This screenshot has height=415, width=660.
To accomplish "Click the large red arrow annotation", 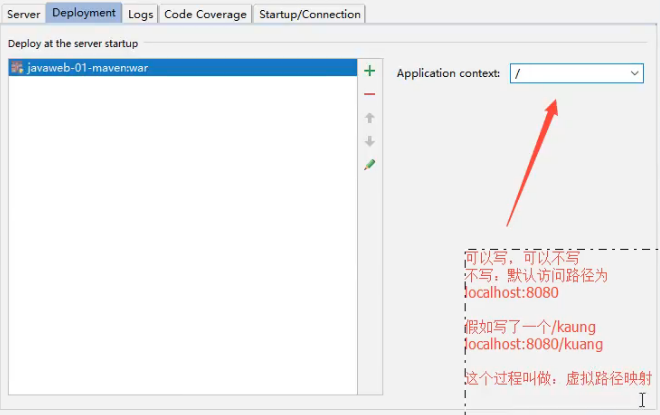I will (532, 160).
